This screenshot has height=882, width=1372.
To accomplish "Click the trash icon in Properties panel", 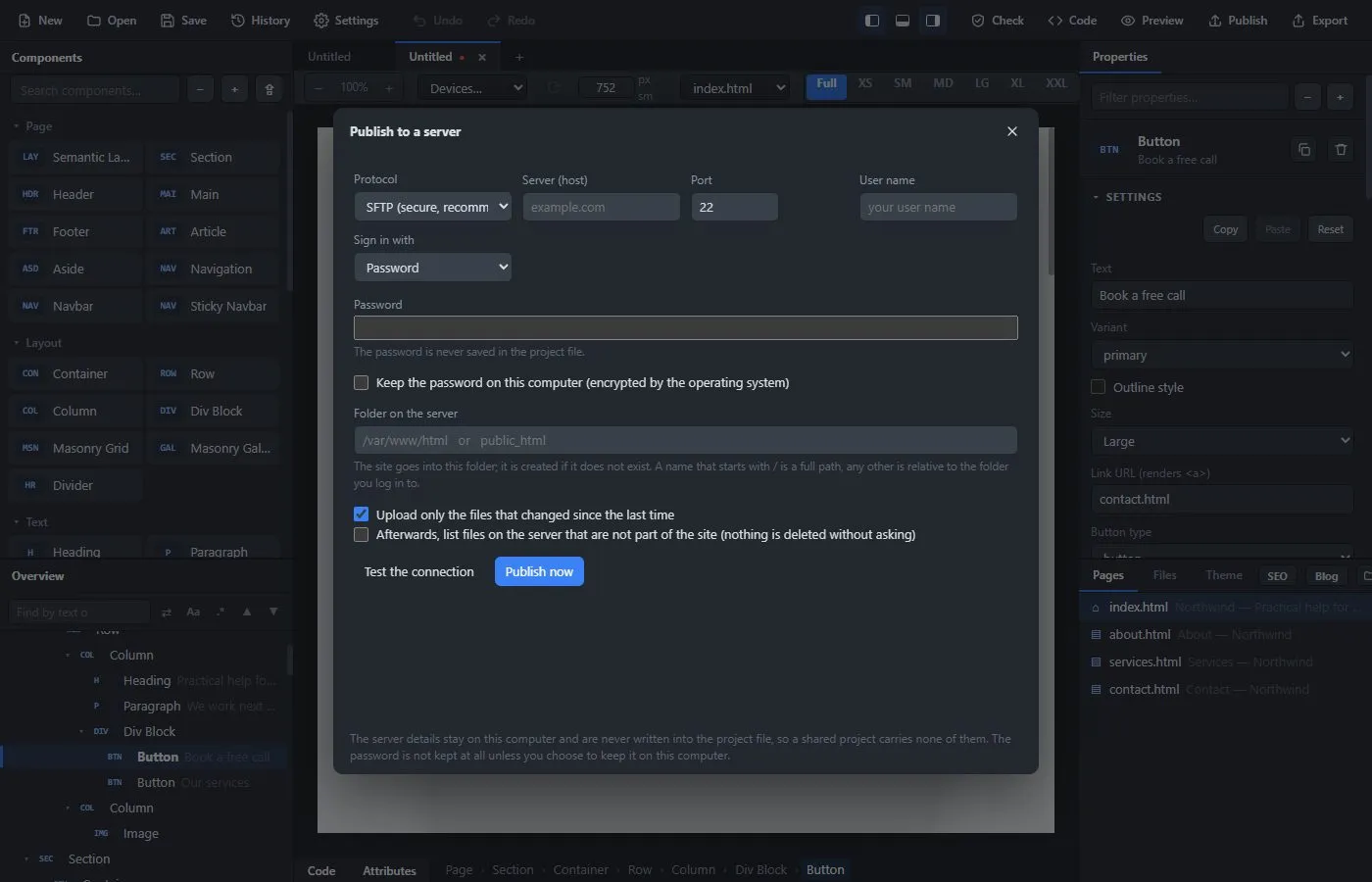I will (x=1341, y=150).
